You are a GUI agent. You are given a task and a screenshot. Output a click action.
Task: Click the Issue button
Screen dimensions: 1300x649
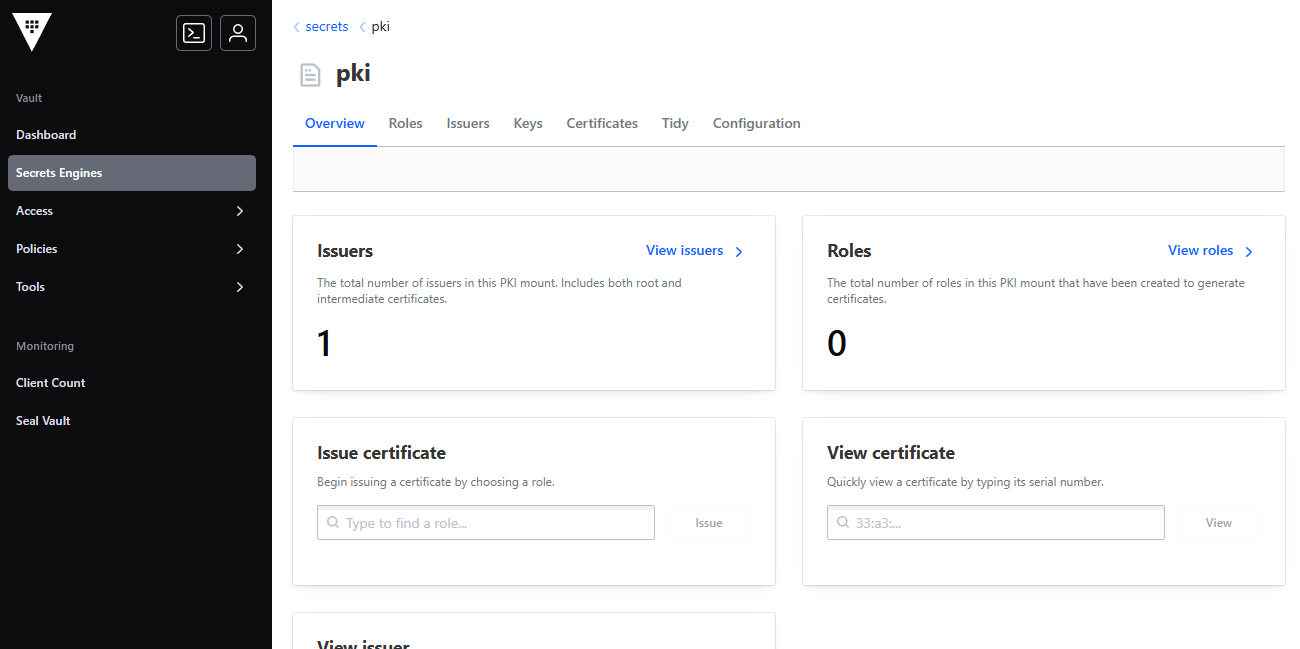709,523
